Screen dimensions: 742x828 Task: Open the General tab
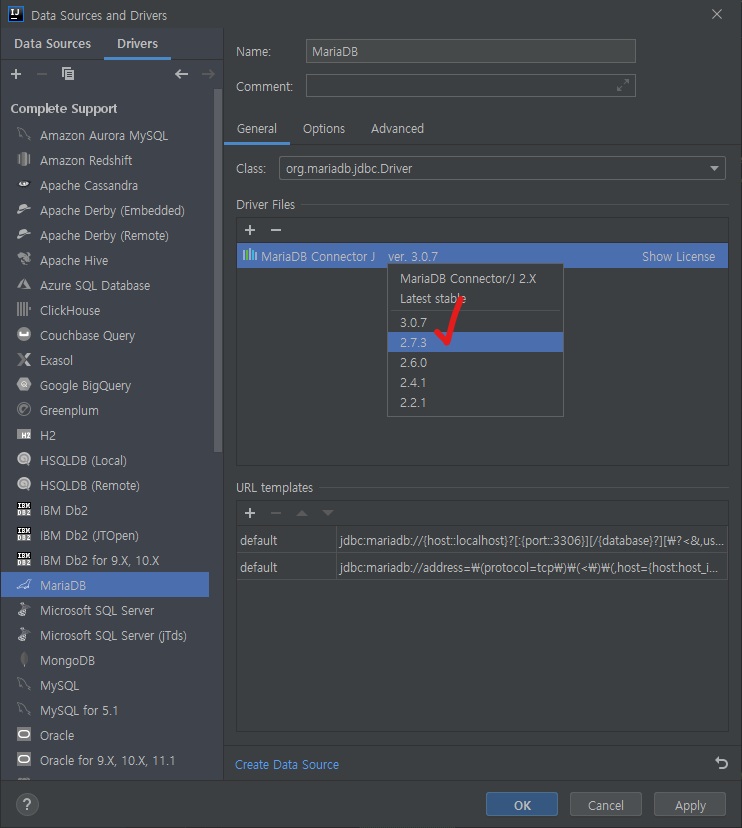tap(257, 129)
